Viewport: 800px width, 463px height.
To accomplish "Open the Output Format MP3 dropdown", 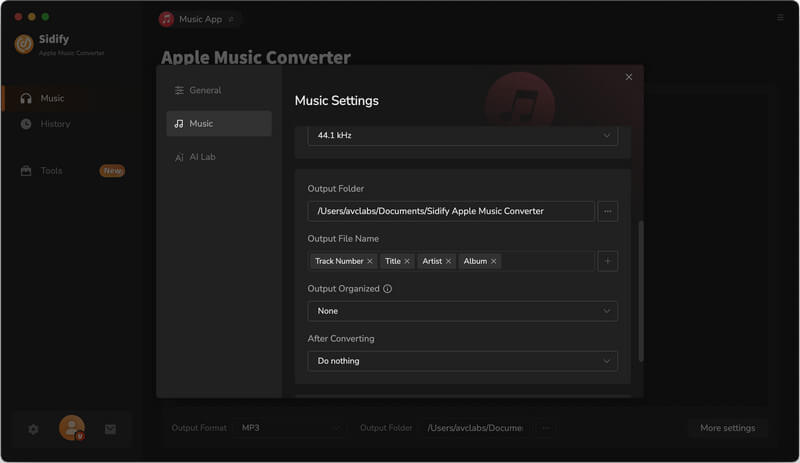I will tap(291, 428).
